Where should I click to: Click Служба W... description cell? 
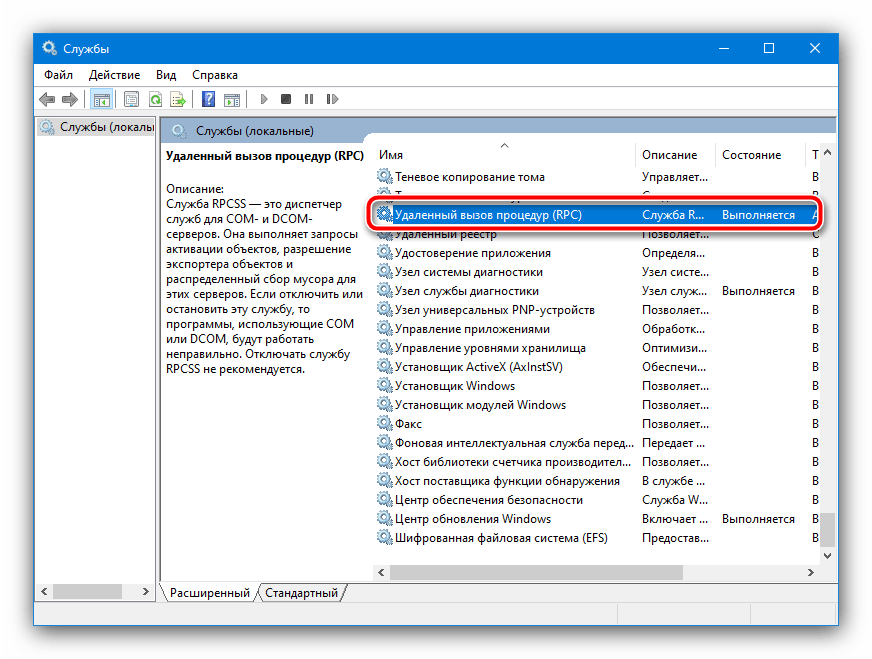click(675, 500)
